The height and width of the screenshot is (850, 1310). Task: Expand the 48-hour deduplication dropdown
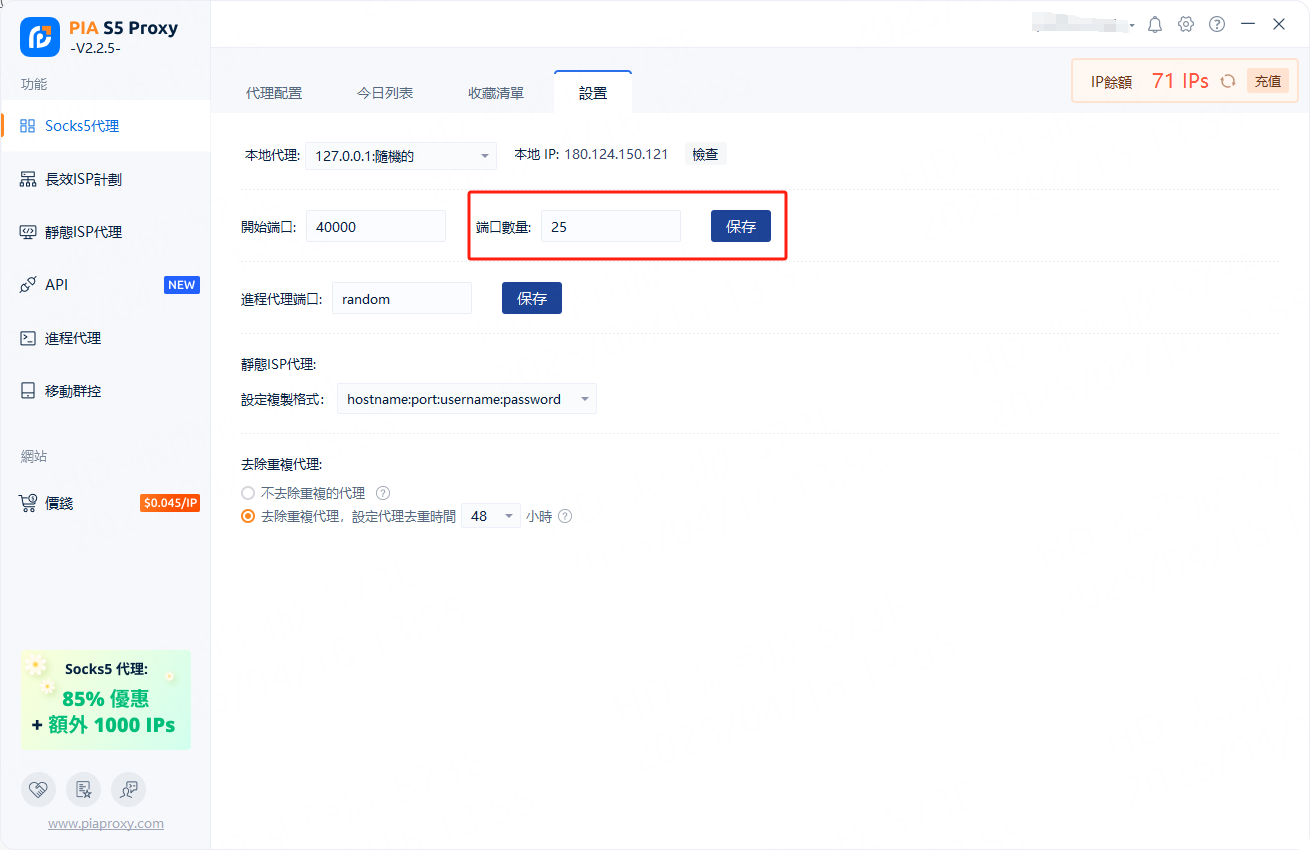tap(491, 517)
